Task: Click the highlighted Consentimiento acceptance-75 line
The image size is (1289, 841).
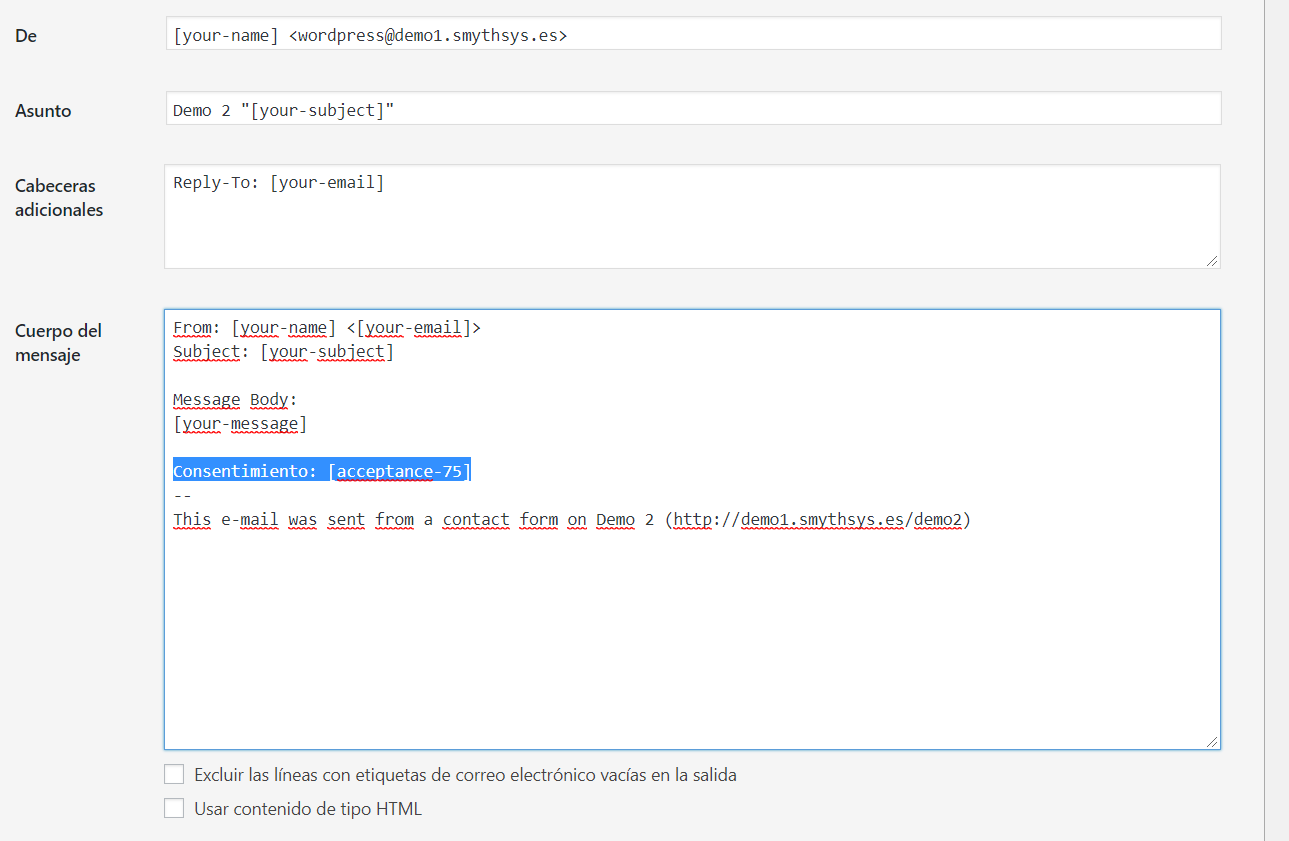Action: coord(321,471)
